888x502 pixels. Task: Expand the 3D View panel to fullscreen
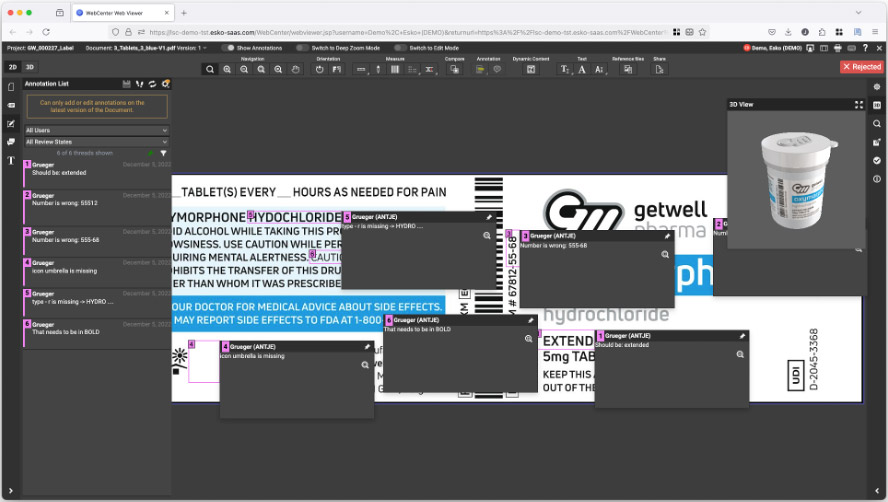tap(858, 104)
